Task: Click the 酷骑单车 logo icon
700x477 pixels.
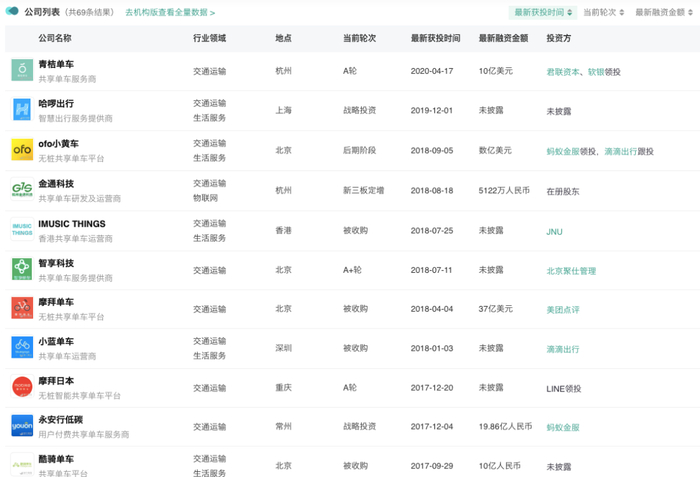Action: 22,465
